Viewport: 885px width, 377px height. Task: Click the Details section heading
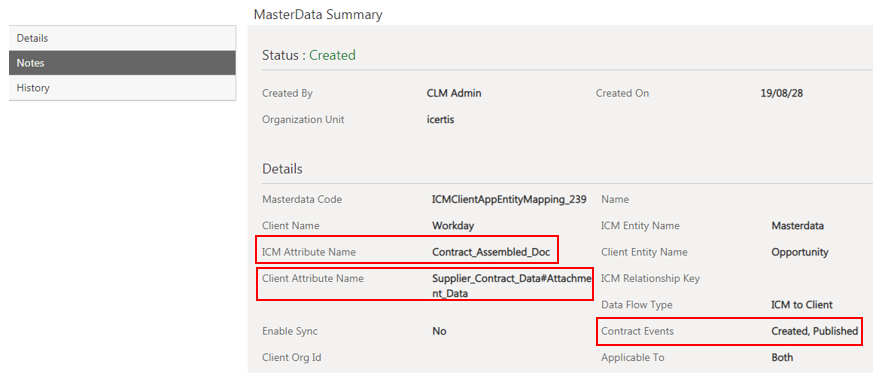282,169
